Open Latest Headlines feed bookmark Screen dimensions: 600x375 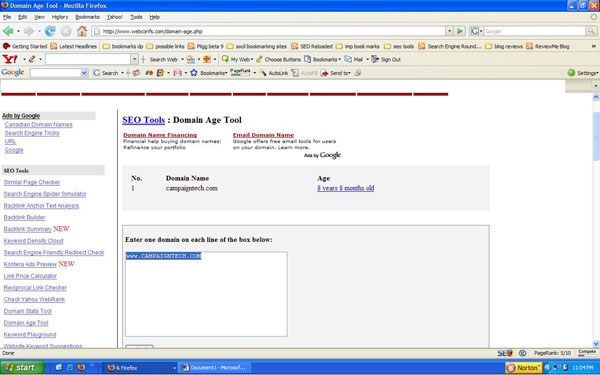(x=73, y=46)
